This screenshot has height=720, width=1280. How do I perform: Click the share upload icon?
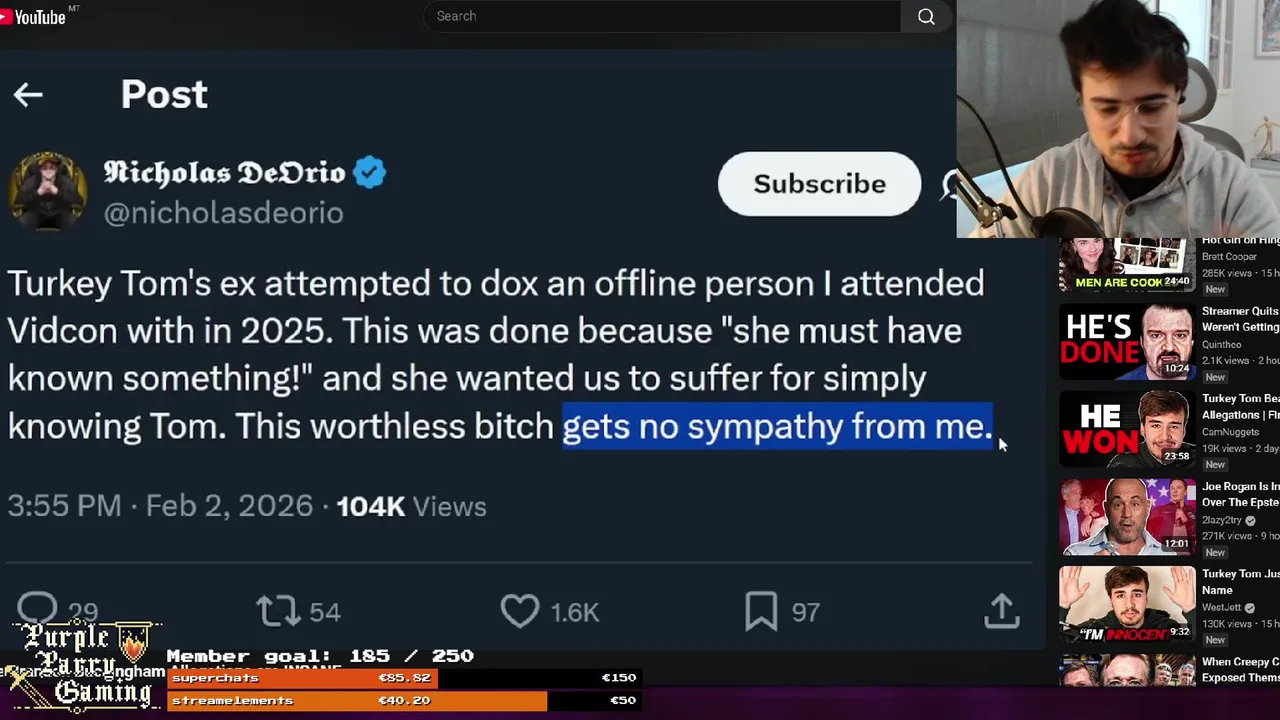(1001, 611)
